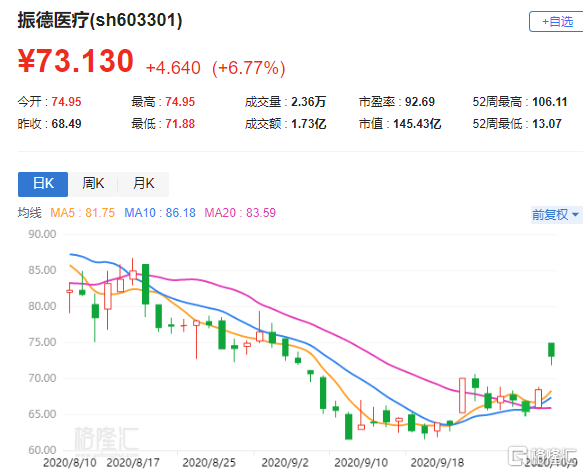Image resolution: width=583 pixels, height=473 pixels.
Task: Click the 90.00 price axis label
Action: [42, 234]
